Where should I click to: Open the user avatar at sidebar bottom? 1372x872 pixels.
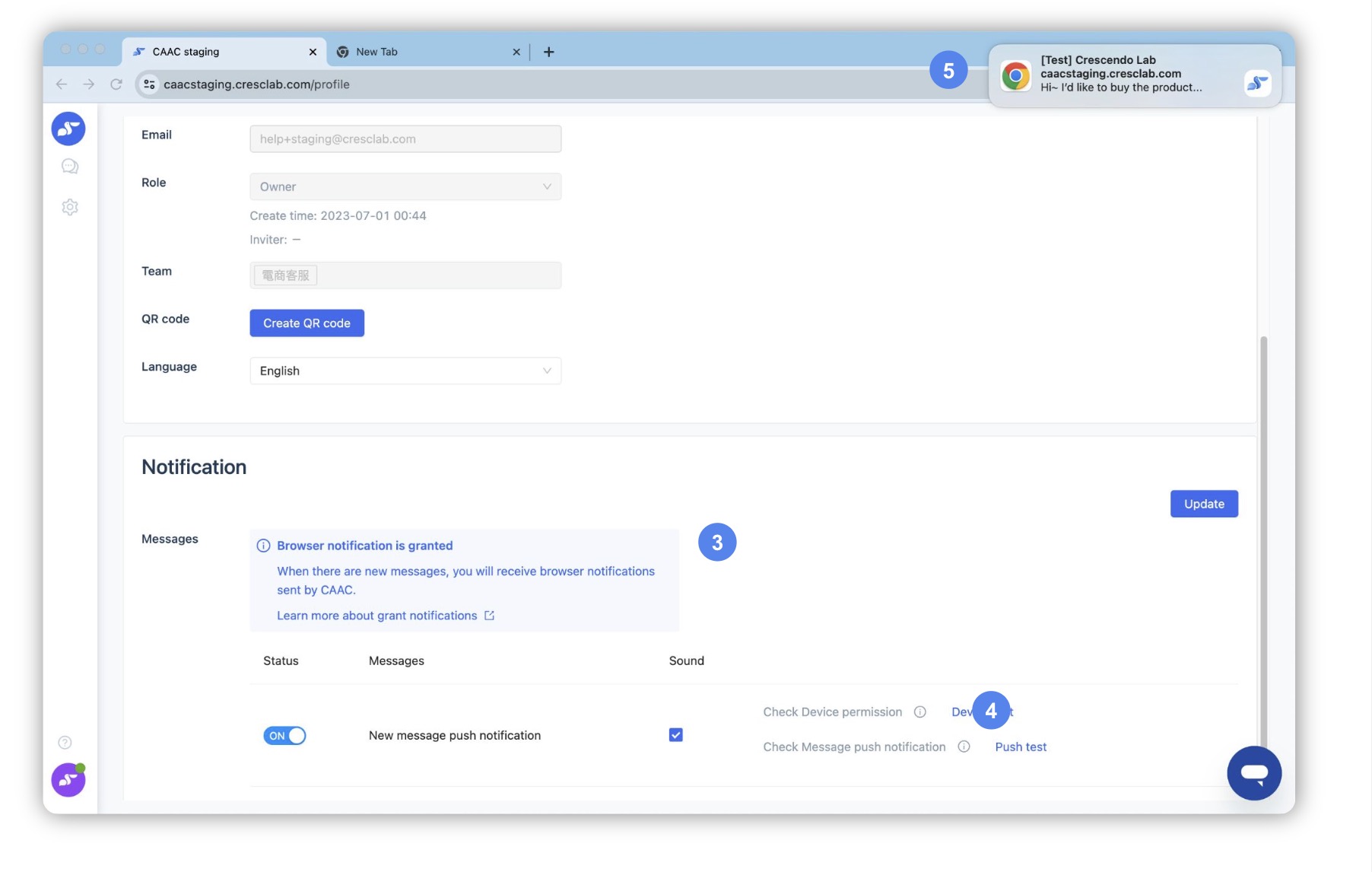pyautogui.click(x=68, y=780)
